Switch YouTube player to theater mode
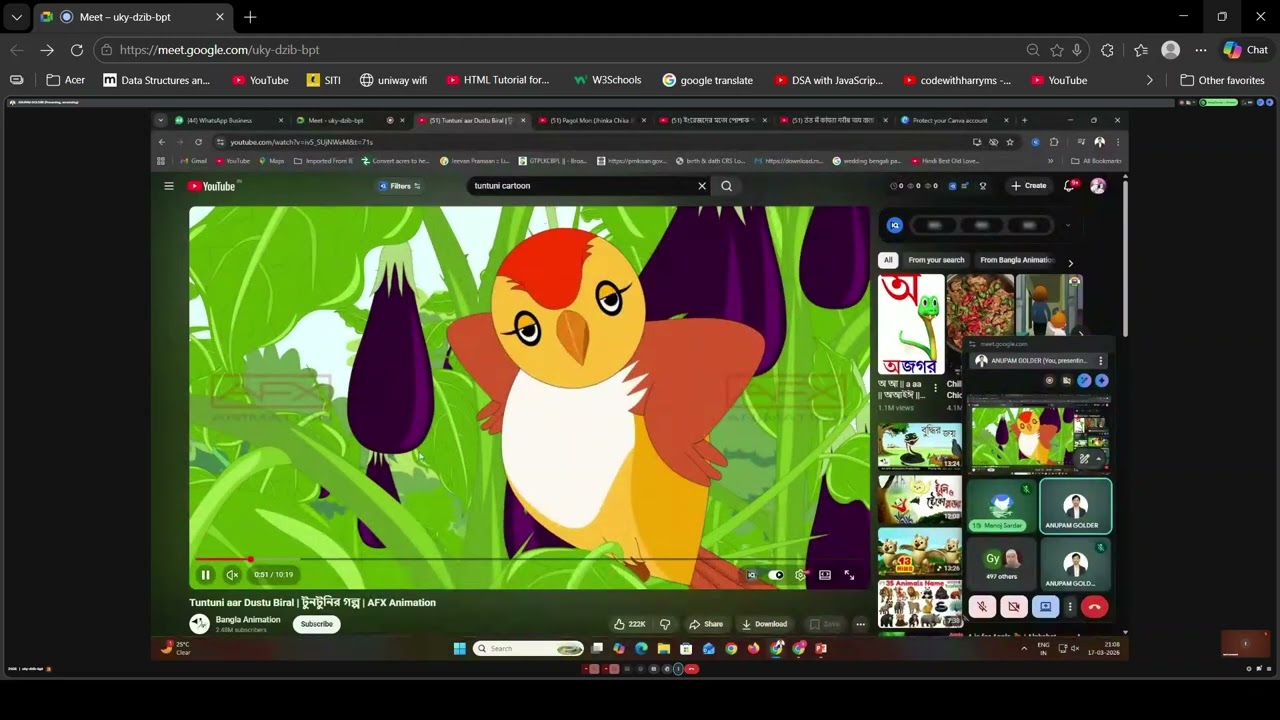Screen dimensions: 1280x720 [825, 575]
